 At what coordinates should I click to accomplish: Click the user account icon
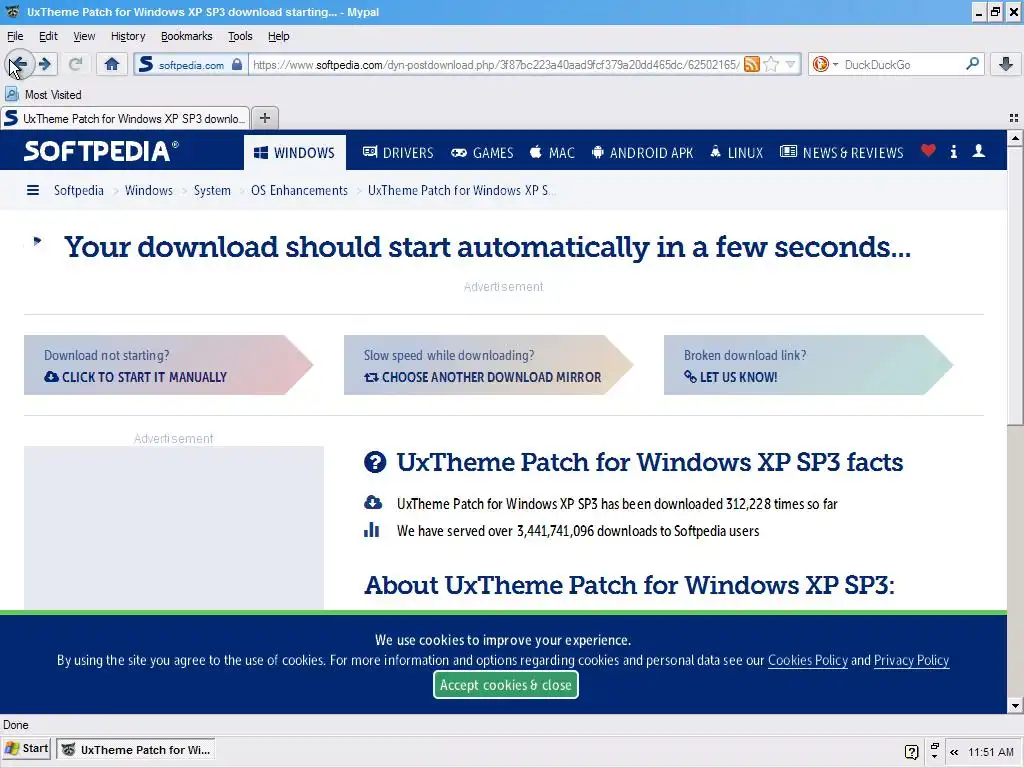coord(979,151)
